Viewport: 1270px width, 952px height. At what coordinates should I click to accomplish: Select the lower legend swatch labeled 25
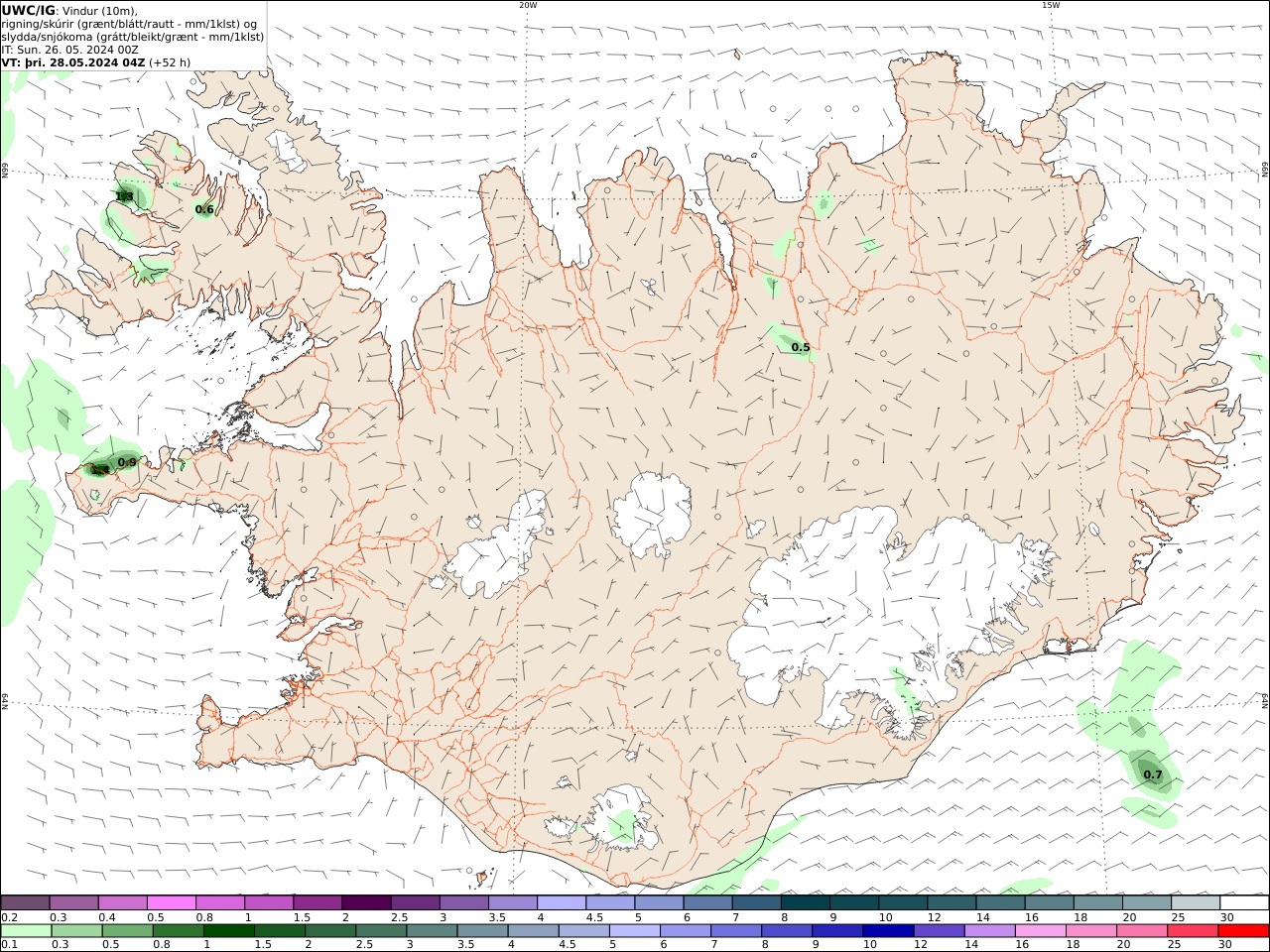click(x=1192, y=930)
